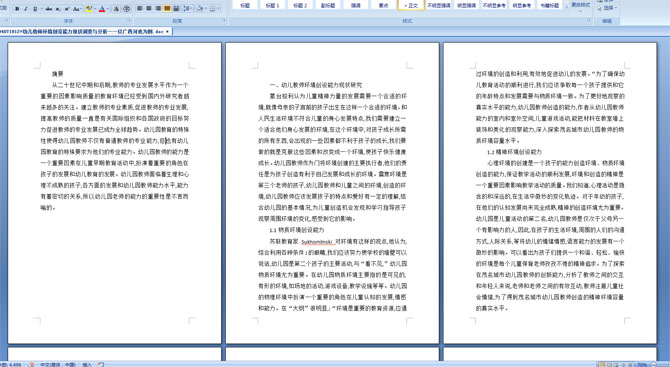Apply superscript formatting
This screenshot has height=367, width=670.
point(67,9)
